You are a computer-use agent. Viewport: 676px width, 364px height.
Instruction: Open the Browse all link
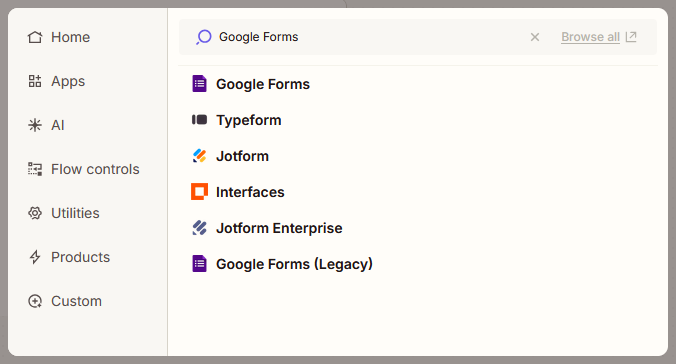pos(590,37)
